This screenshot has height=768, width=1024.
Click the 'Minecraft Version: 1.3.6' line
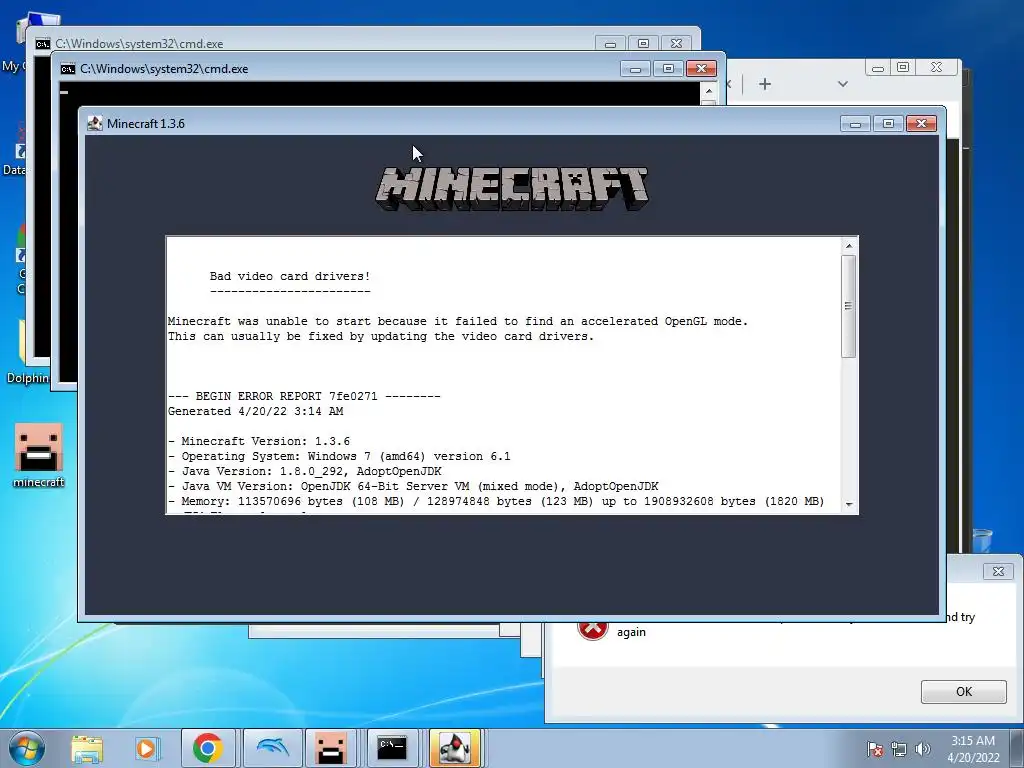click(x=259, y=441)
